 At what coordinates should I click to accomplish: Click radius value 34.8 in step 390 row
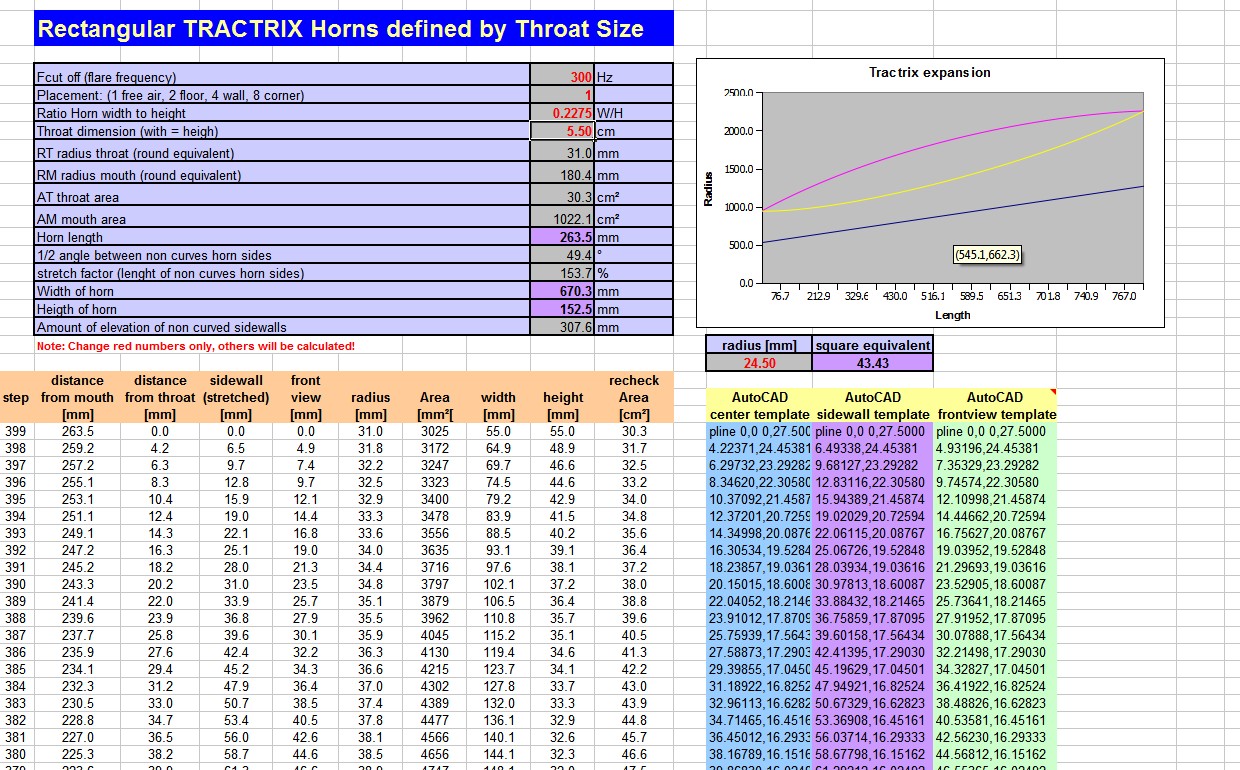click(x=371, y=584)
